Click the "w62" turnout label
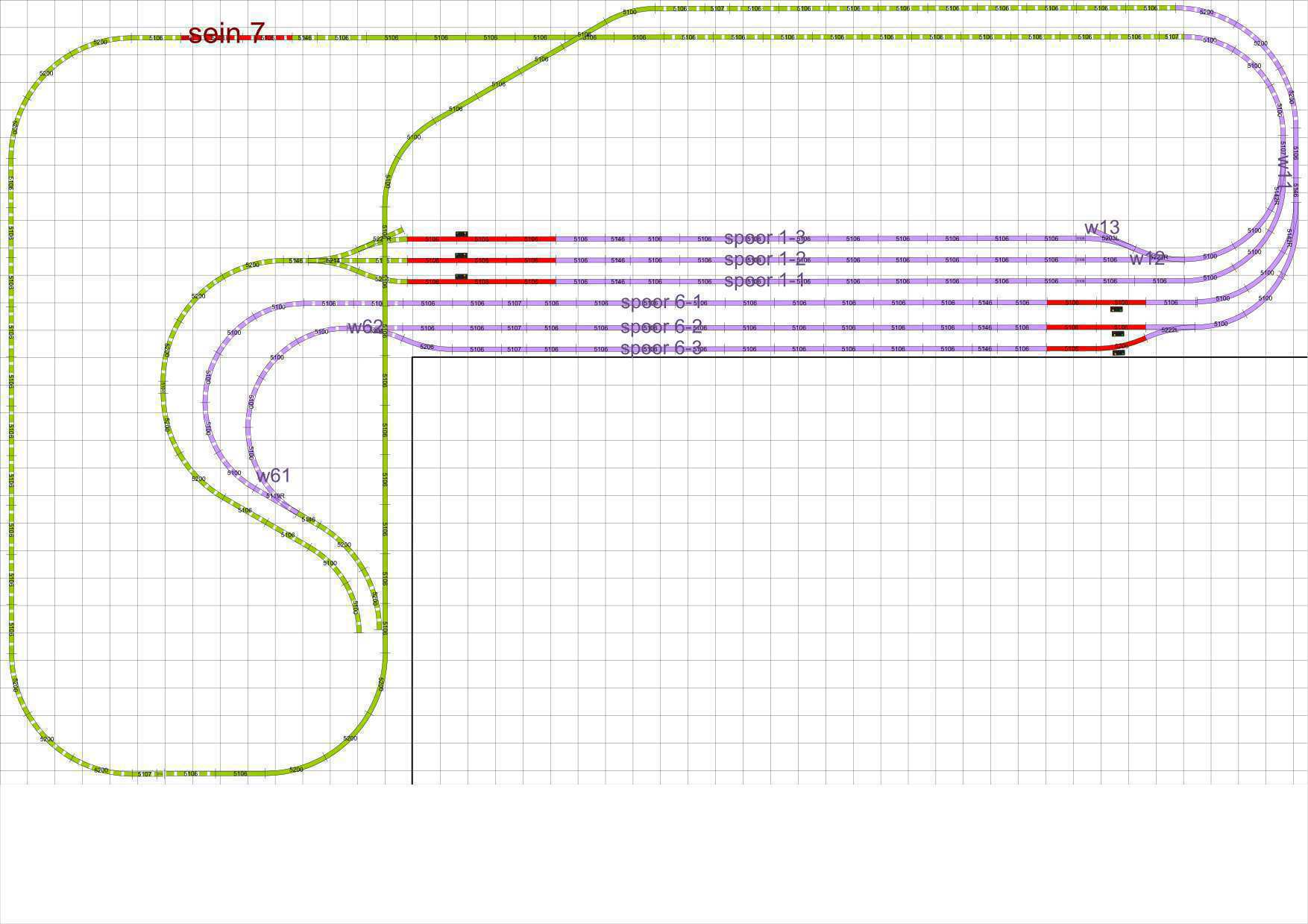Image resolution: width=1308 pixels, height=924 pixels. point(365,327)
